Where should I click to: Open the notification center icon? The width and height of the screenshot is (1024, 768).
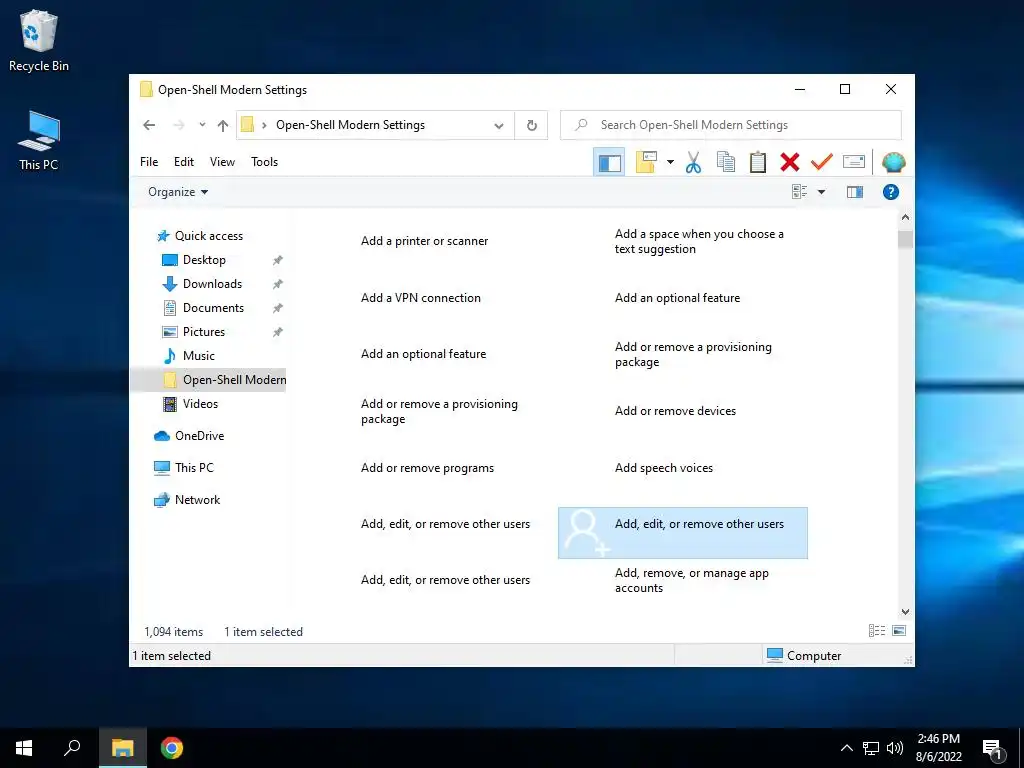(993, 750)
